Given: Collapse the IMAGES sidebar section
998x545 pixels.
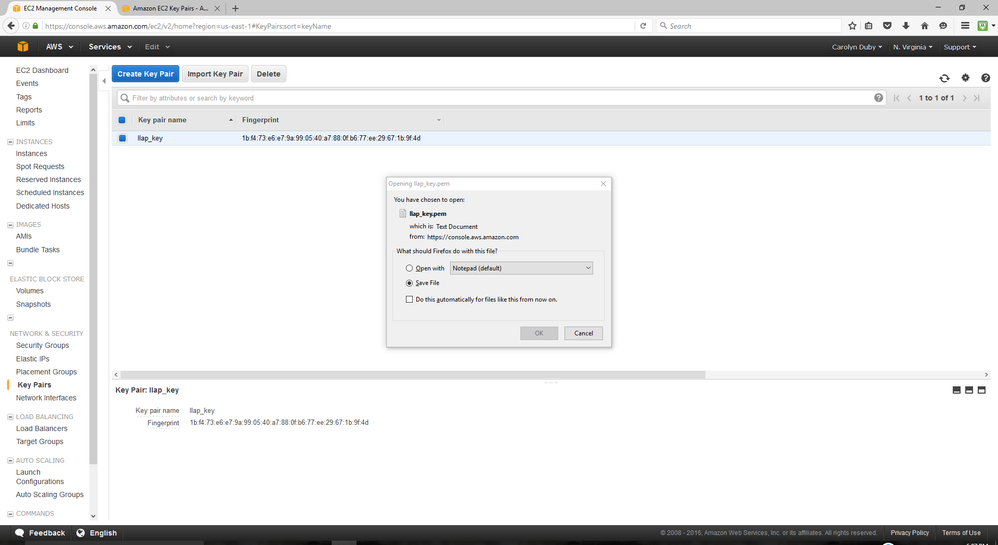Looking at the screenshot, I should click(10, 225).
